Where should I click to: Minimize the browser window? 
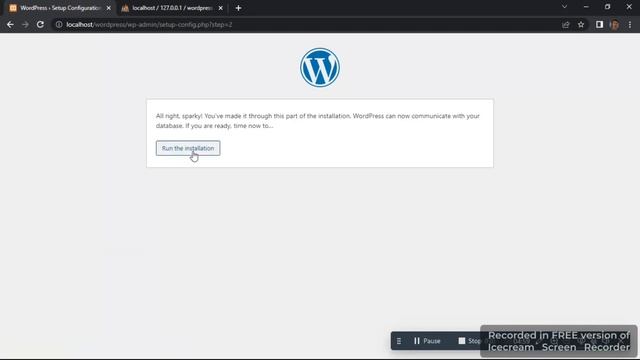(586, 7)
